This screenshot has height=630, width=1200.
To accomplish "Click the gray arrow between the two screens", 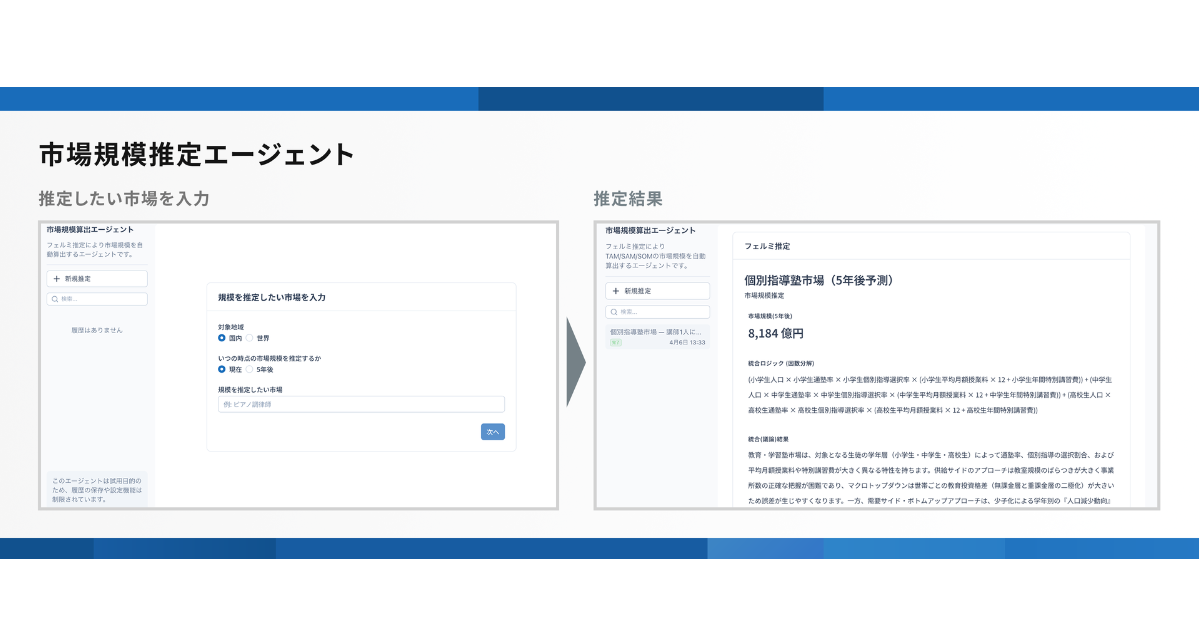I will 575,362.
